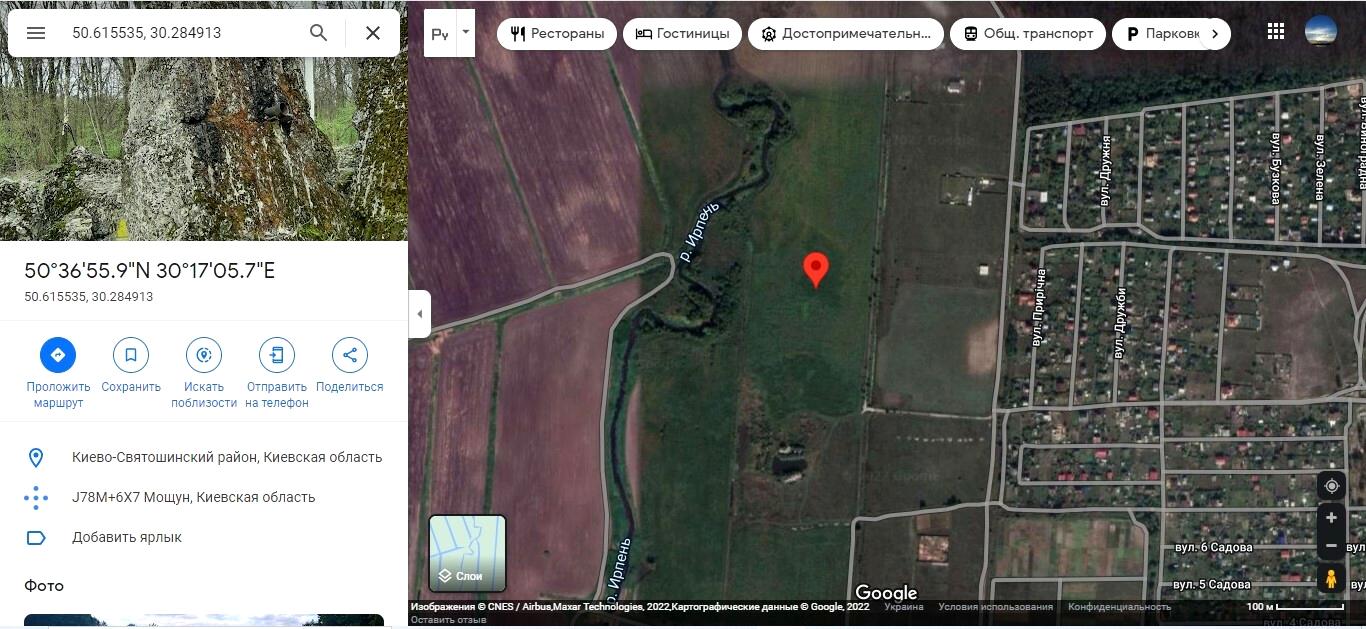This screenshot has width=1366, height=629.
Task: Open the input language dropdown
Action: pyautogui.click(x=465, y=32)
